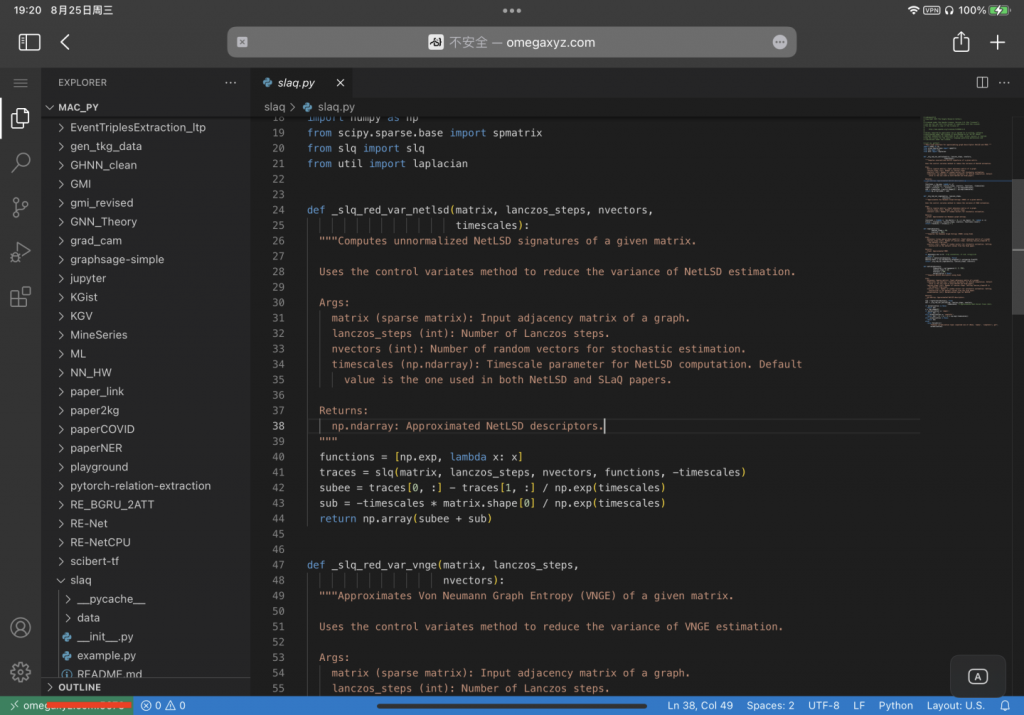
Task: Click the Python language mode in status bar
Action: [x=895, y=705]
